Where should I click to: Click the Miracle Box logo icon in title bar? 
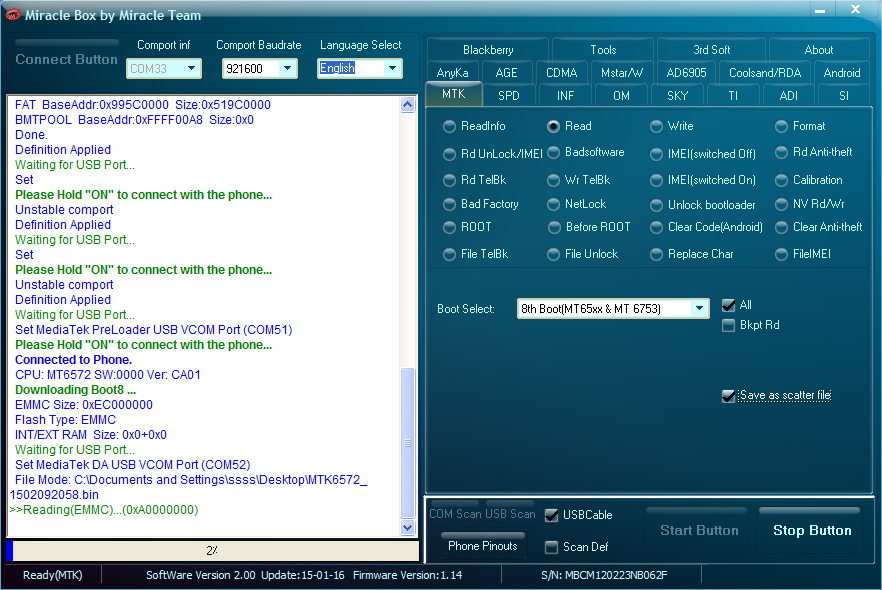(x=13, y=15)
